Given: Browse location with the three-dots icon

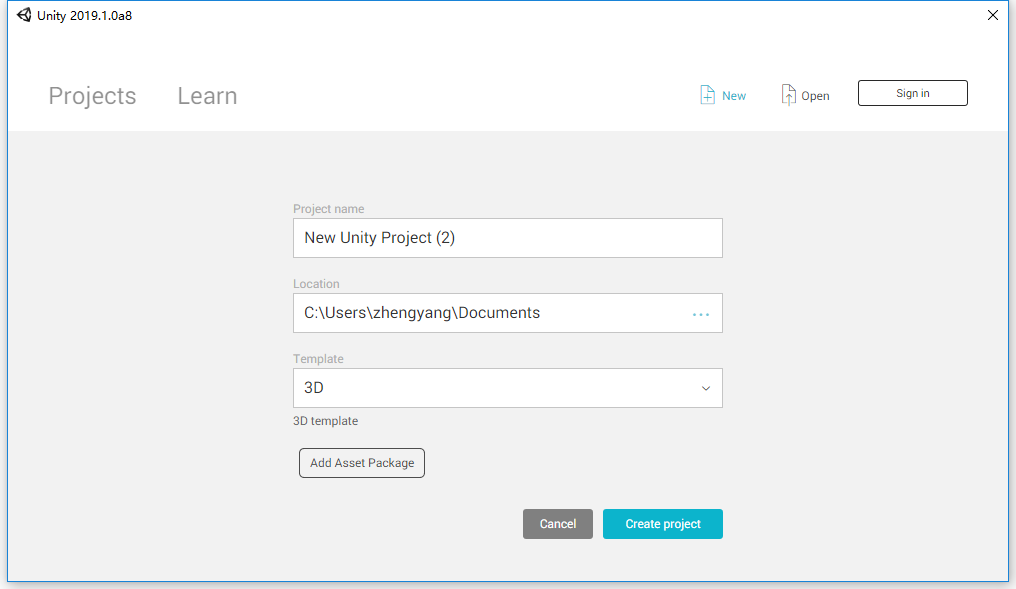Looking at the screenshot, I should [x=700, y=314].
